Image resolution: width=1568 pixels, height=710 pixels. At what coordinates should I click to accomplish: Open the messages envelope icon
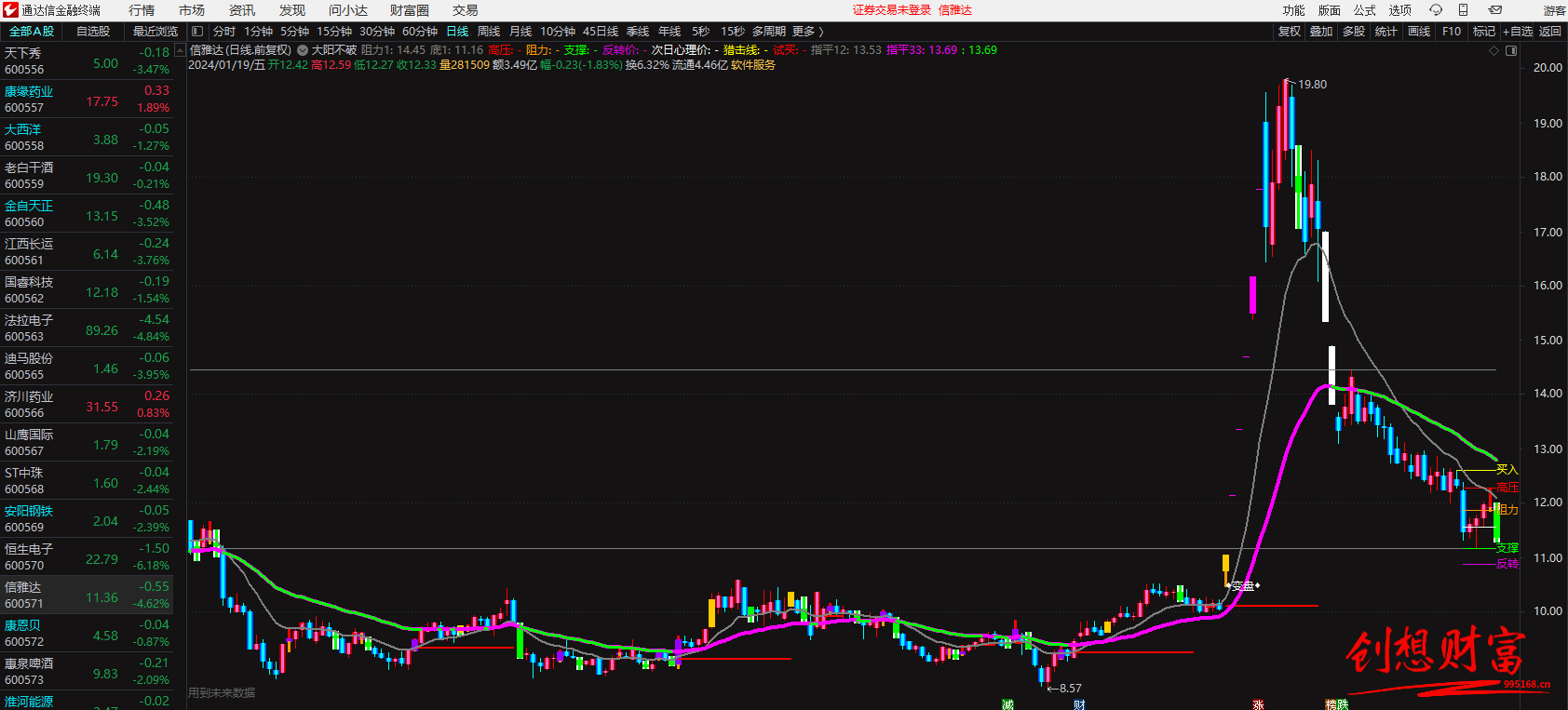(1494, 10)
